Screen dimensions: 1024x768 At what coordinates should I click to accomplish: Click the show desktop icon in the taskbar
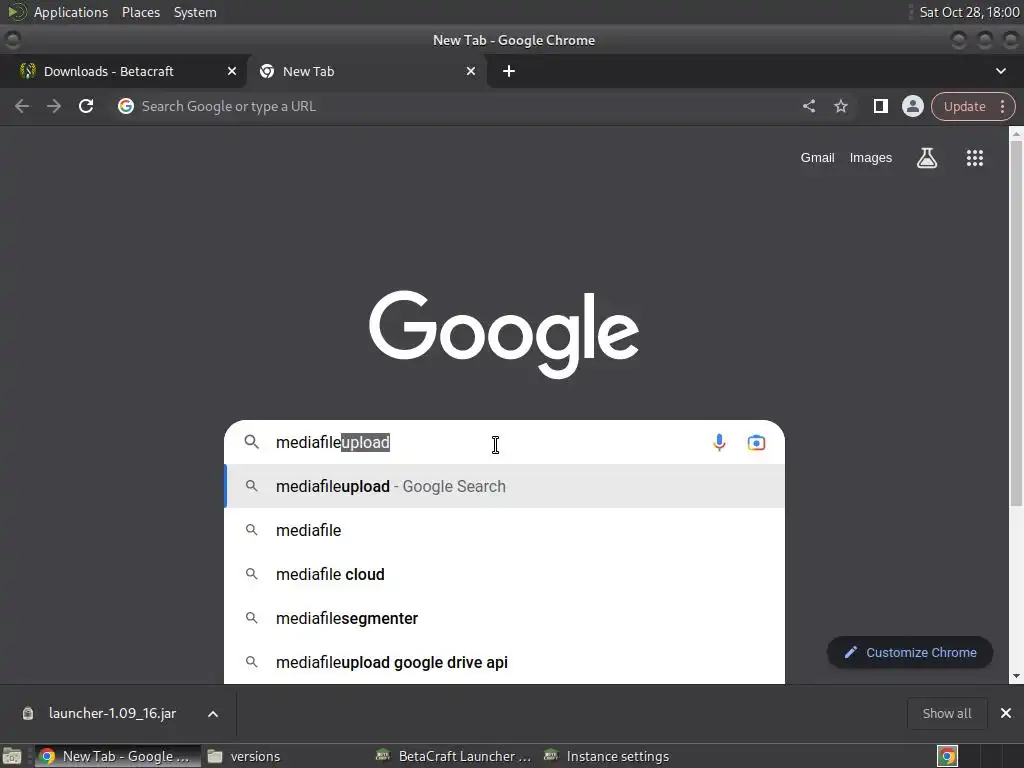(12, 756)
